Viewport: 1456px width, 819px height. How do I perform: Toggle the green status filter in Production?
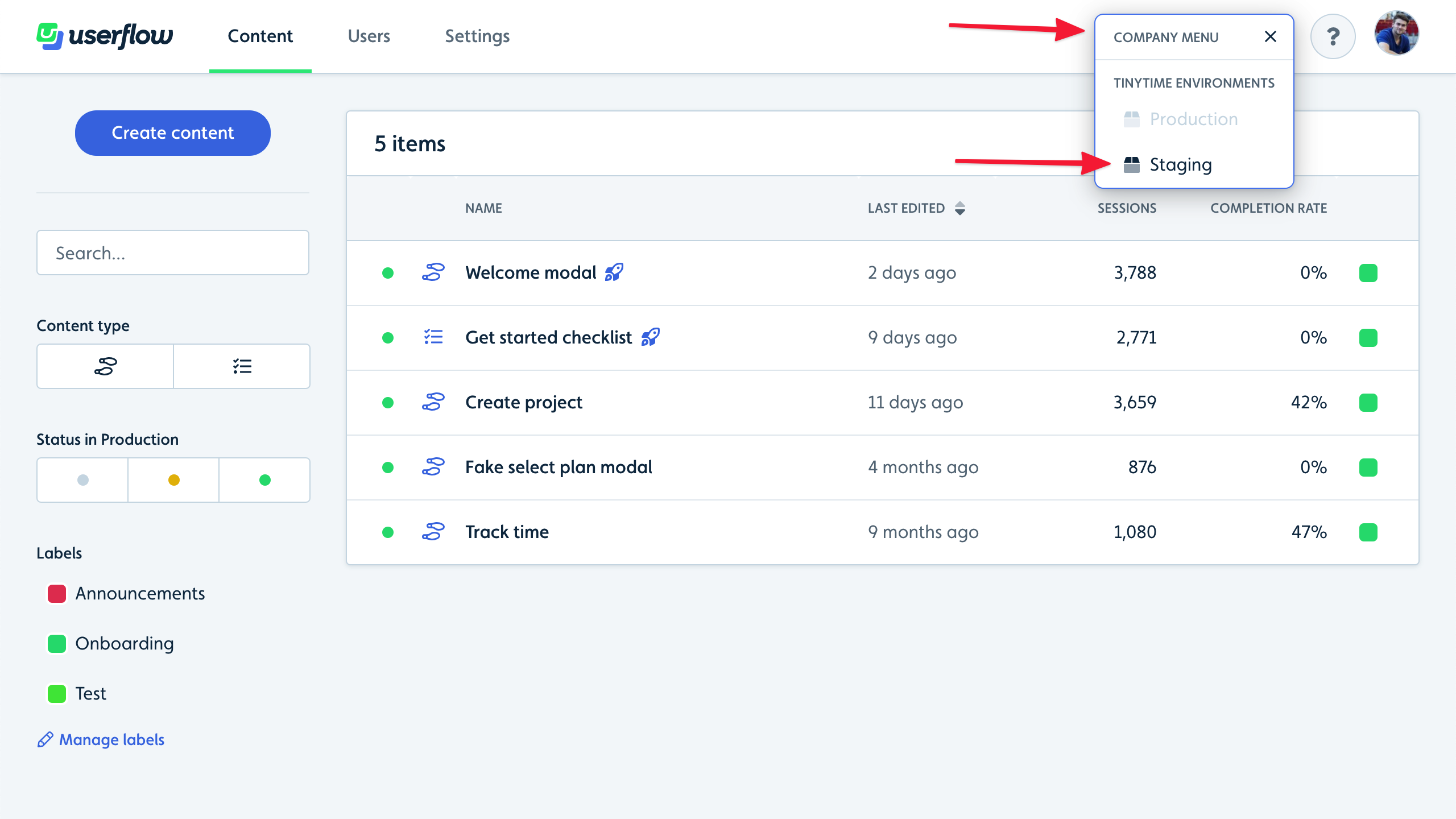(264, 480)
